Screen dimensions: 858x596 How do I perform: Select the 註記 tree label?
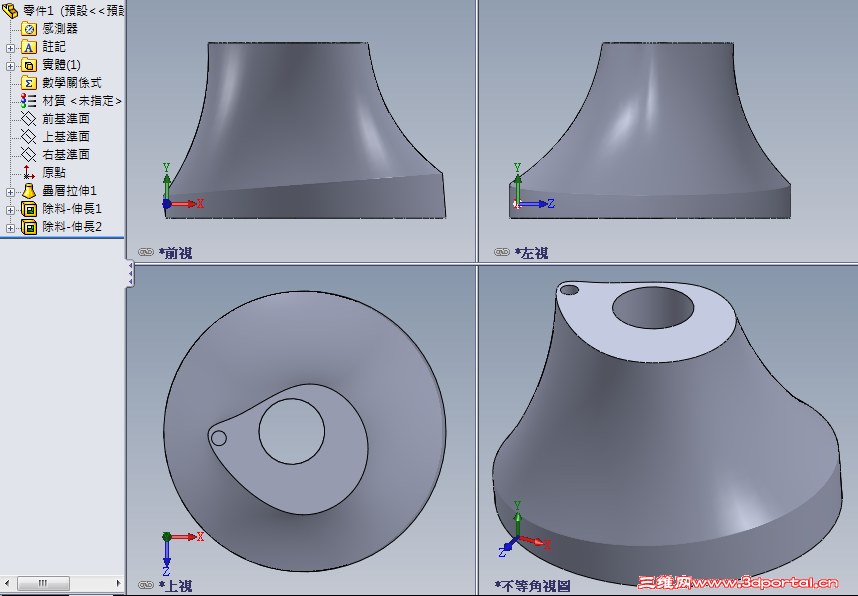54,47
